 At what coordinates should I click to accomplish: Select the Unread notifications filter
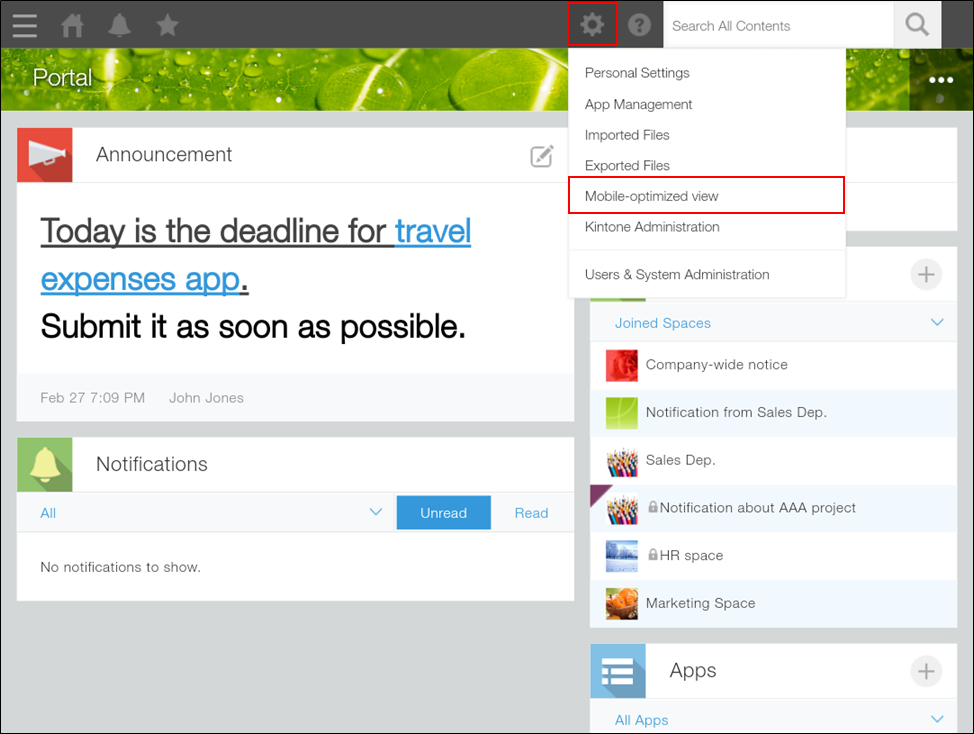tap(443, 512)
